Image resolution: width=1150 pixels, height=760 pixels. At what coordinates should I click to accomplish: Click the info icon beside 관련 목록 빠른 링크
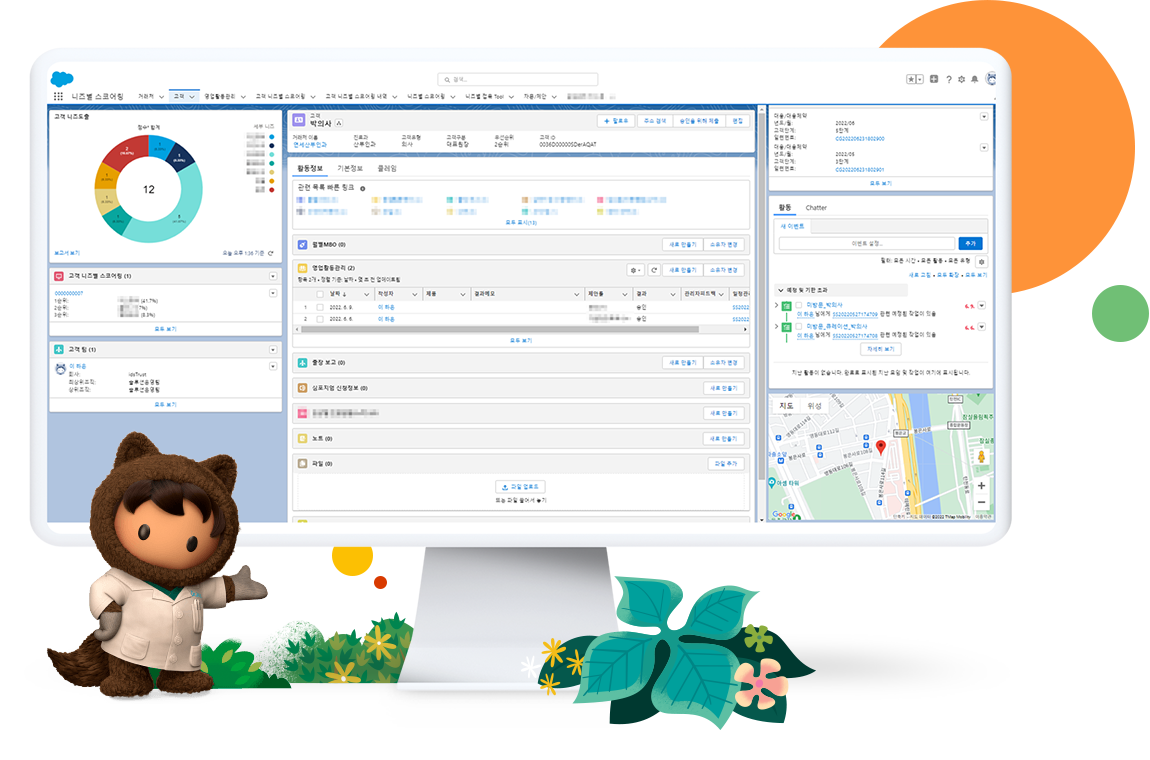[362, 189]
